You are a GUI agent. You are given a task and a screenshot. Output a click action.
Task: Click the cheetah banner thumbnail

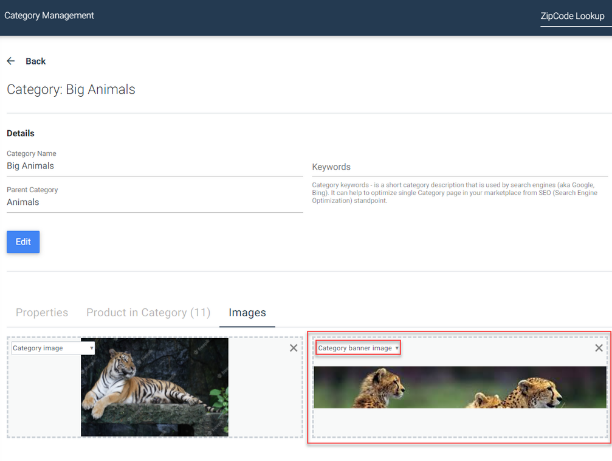(460, 387)
